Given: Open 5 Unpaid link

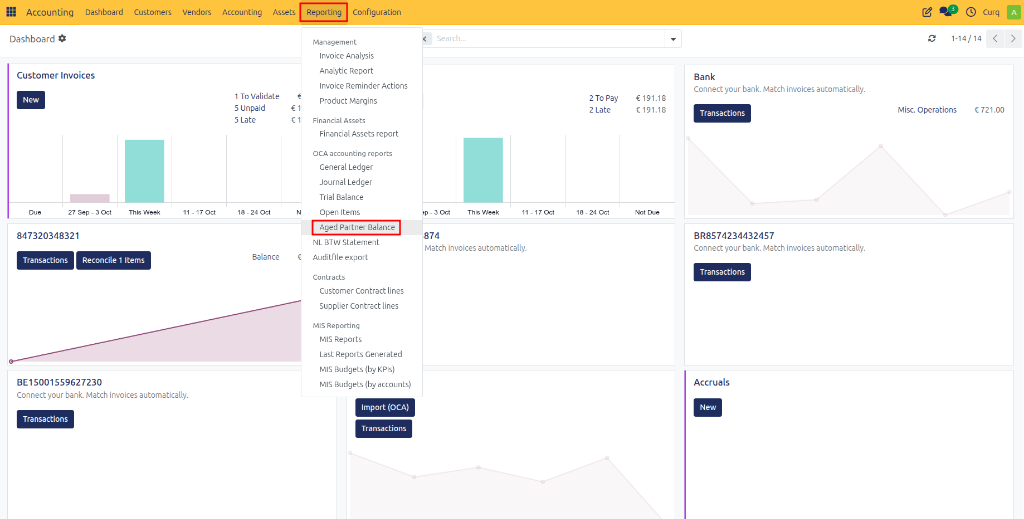Looking at the screenshot, I should tap(249, 108).
